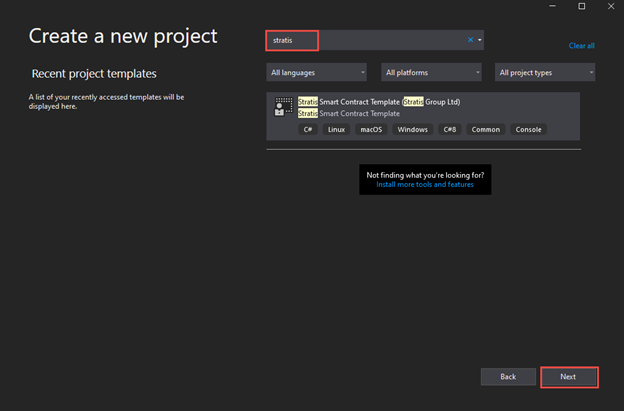Expand the All languages filter

(317, 72)
